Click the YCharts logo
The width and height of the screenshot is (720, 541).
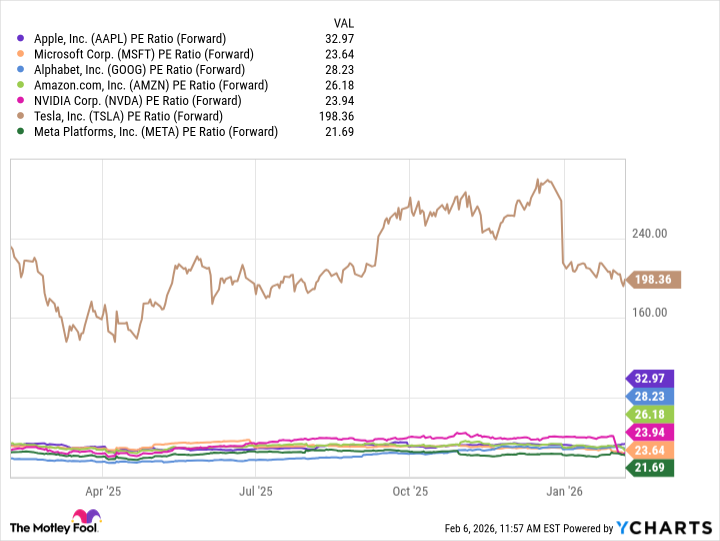point(661,527)
